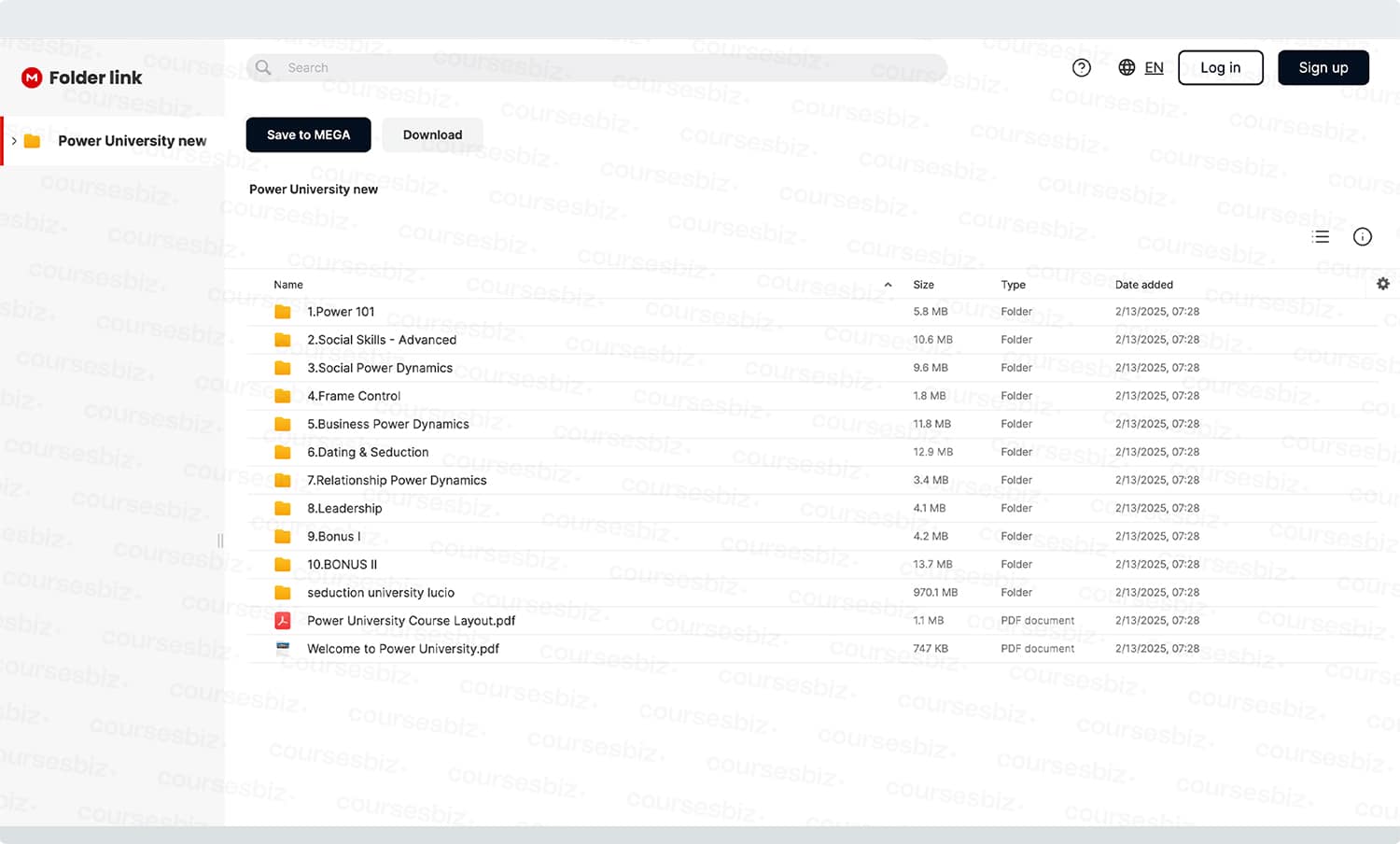
Task: Click folder icon of 8.Leadership
Action: (283, 508)
